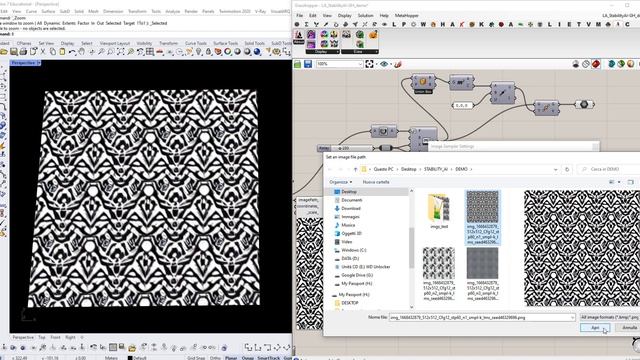Screen dimensions: 640x360
Task: Click the Open file icon in Rhino toolbar
Action: 4,52
